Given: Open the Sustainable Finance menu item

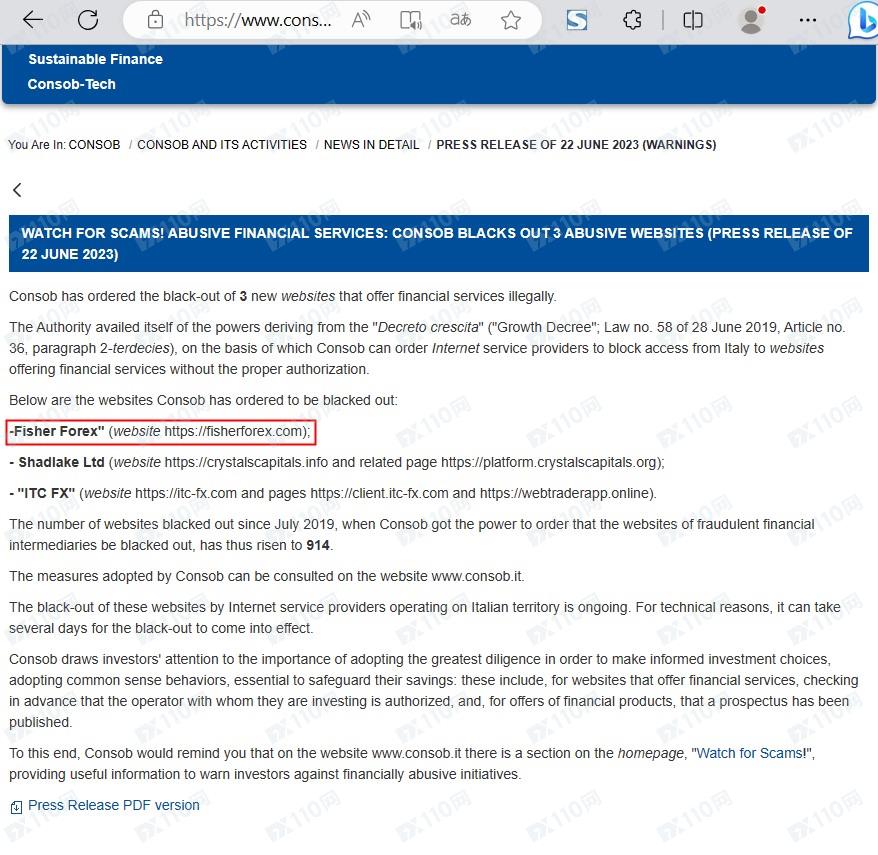Looking at the screenshot, I should click(95, 59).
